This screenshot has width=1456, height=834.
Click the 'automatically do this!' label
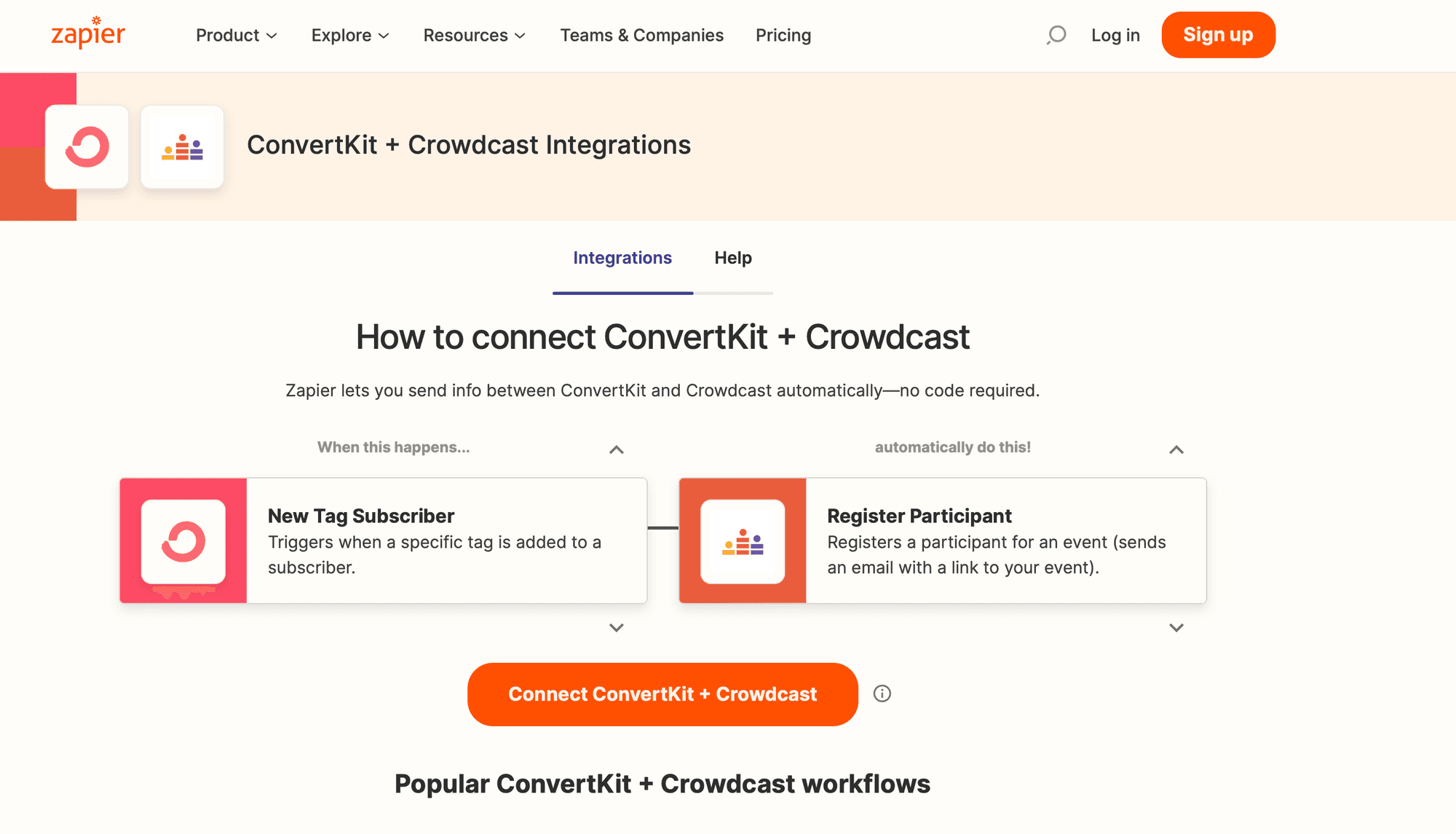tap(953, 447)
